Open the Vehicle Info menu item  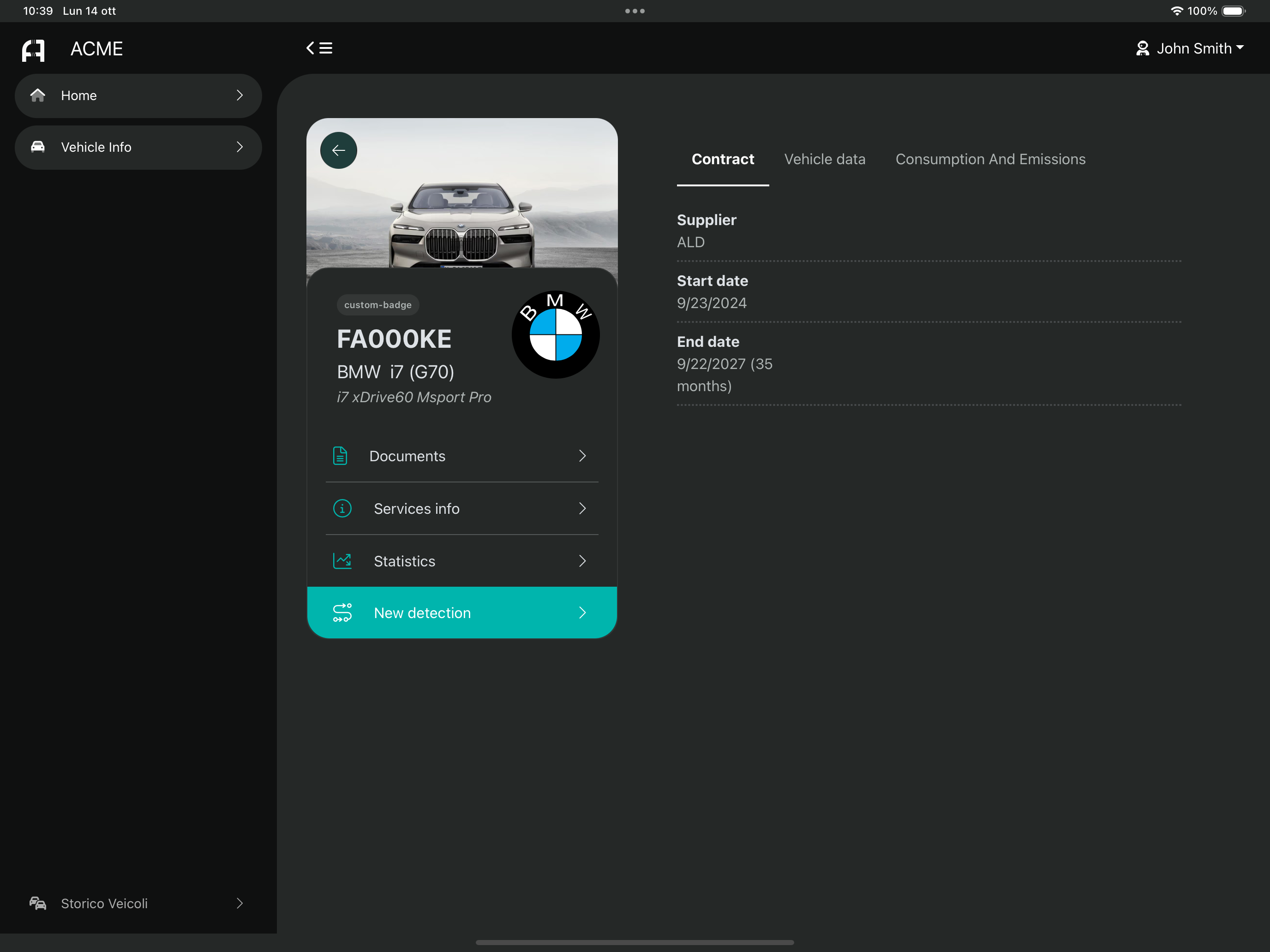coord(138,148)
